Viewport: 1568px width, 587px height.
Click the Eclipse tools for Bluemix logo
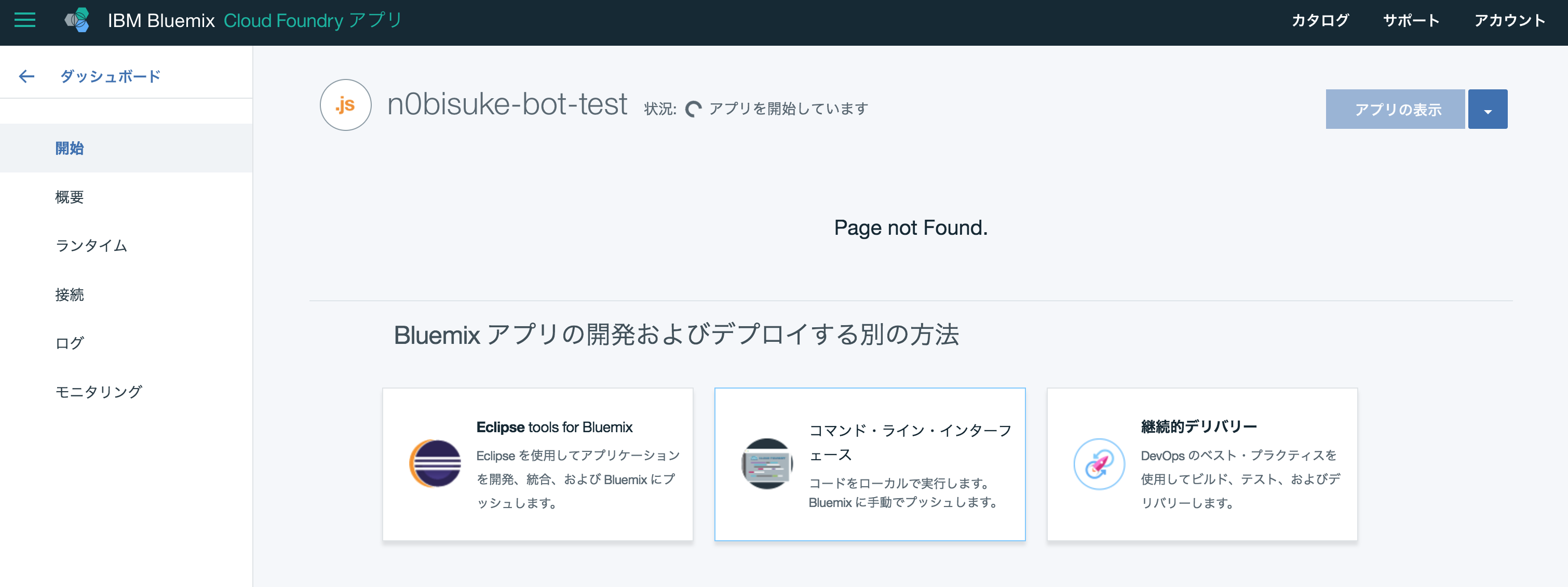(435, 463)
